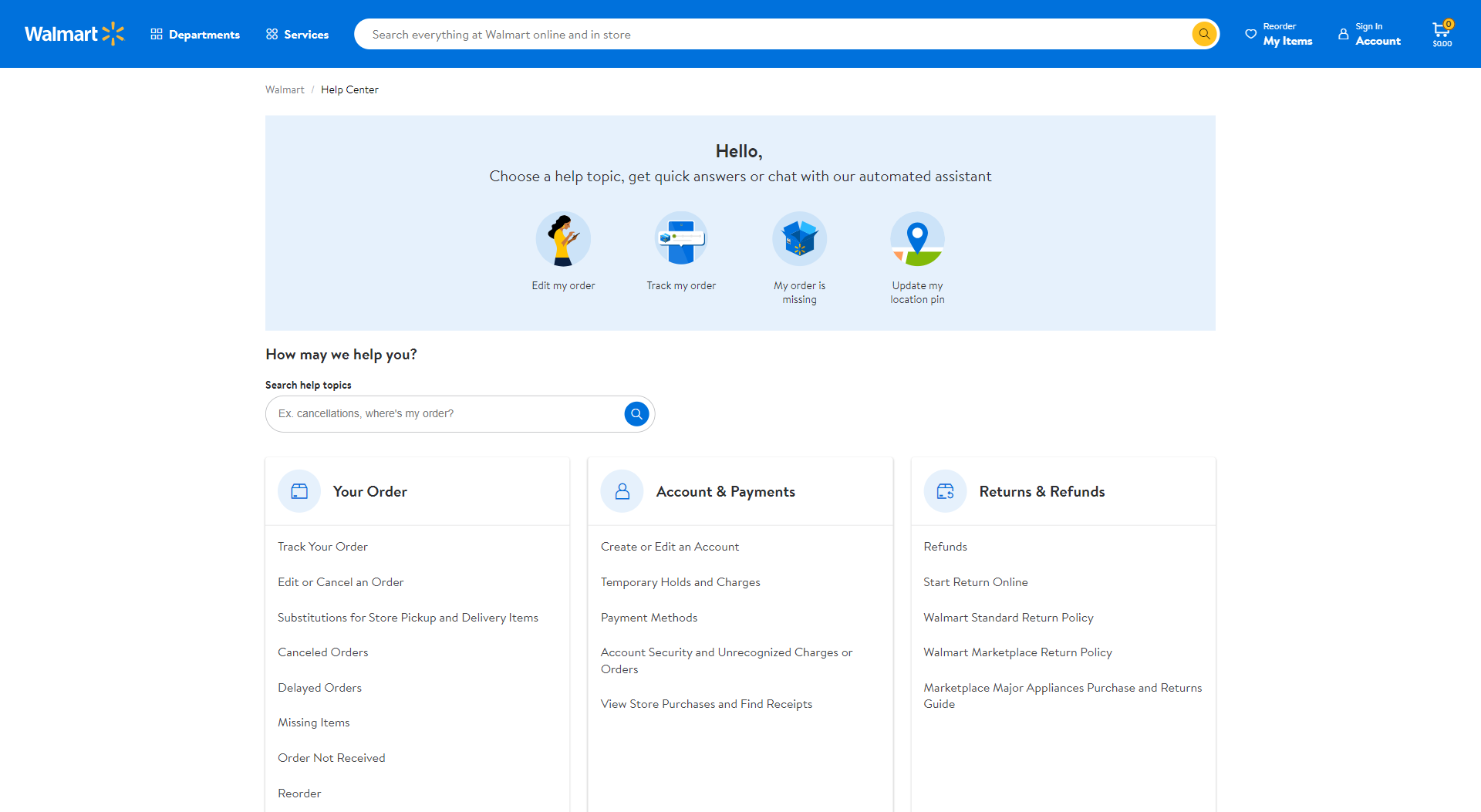1481x812 pixels.
Task: Open Track Your Order link
Action: (x=322, y=547)
